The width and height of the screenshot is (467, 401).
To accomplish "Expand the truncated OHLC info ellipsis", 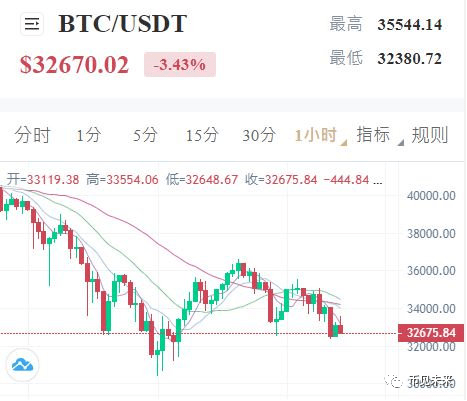I will coord(378,180).
